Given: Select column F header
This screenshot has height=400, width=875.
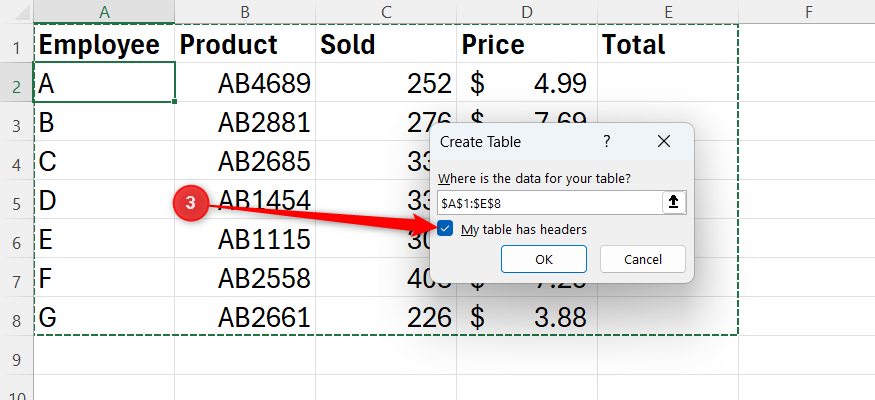Looking at the screenshot, I should [x=809, y=12].
